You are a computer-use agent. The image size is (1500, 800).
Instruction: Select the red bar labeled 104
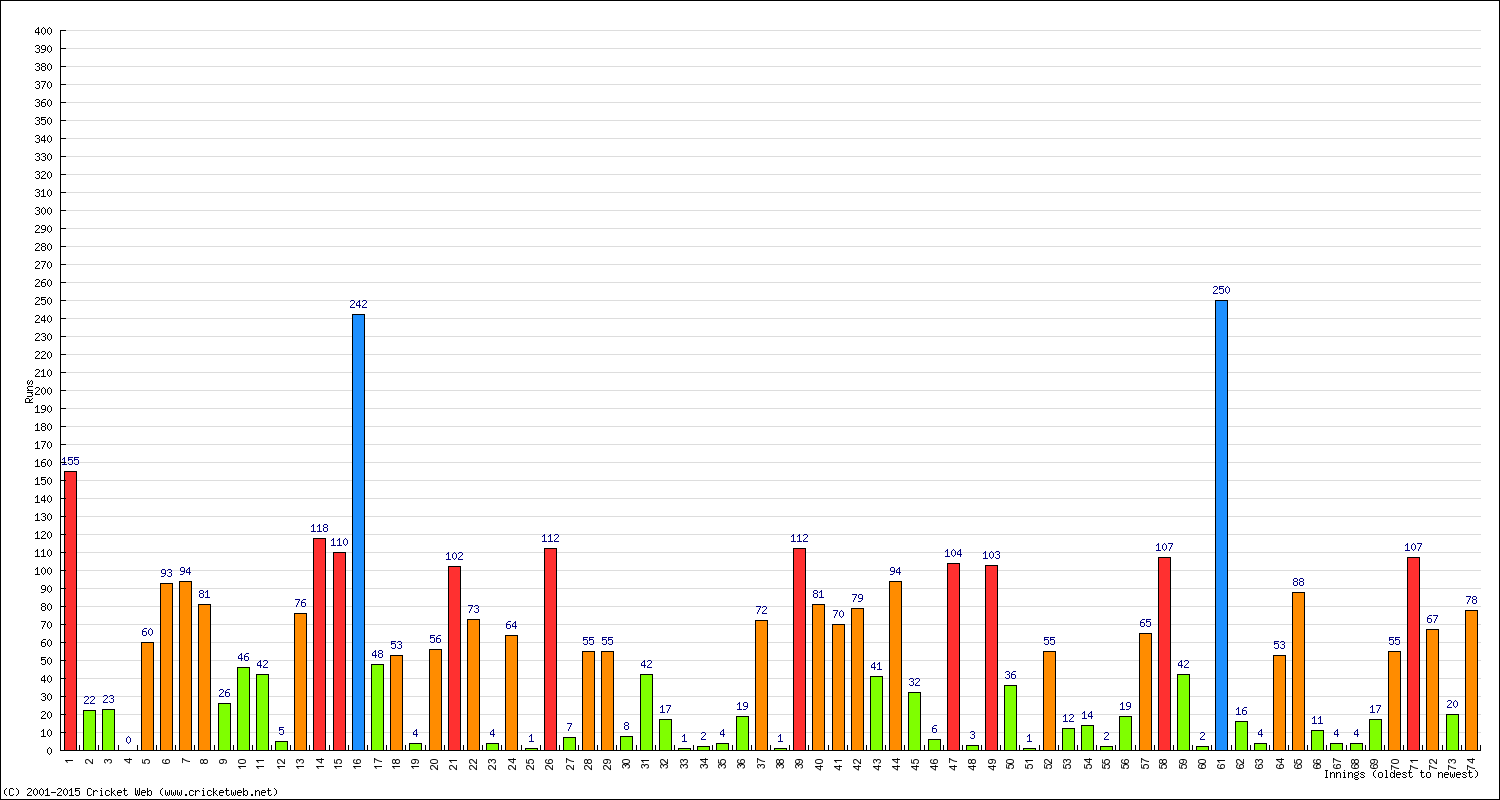click(x=953, y=656)
